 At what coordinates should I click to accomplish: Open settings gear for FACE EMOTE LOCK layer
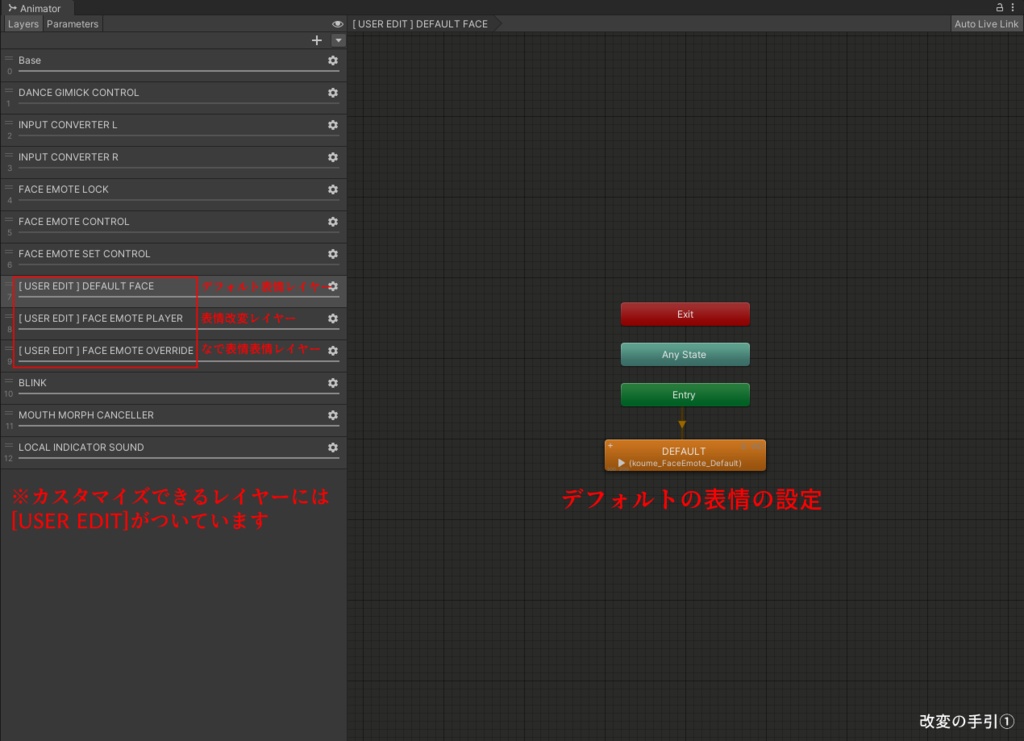[x=332, y=189]
